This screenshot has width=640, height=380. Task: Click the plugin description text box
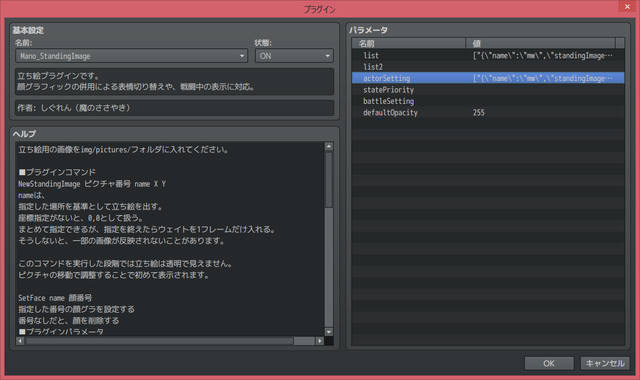click(175, 82)
